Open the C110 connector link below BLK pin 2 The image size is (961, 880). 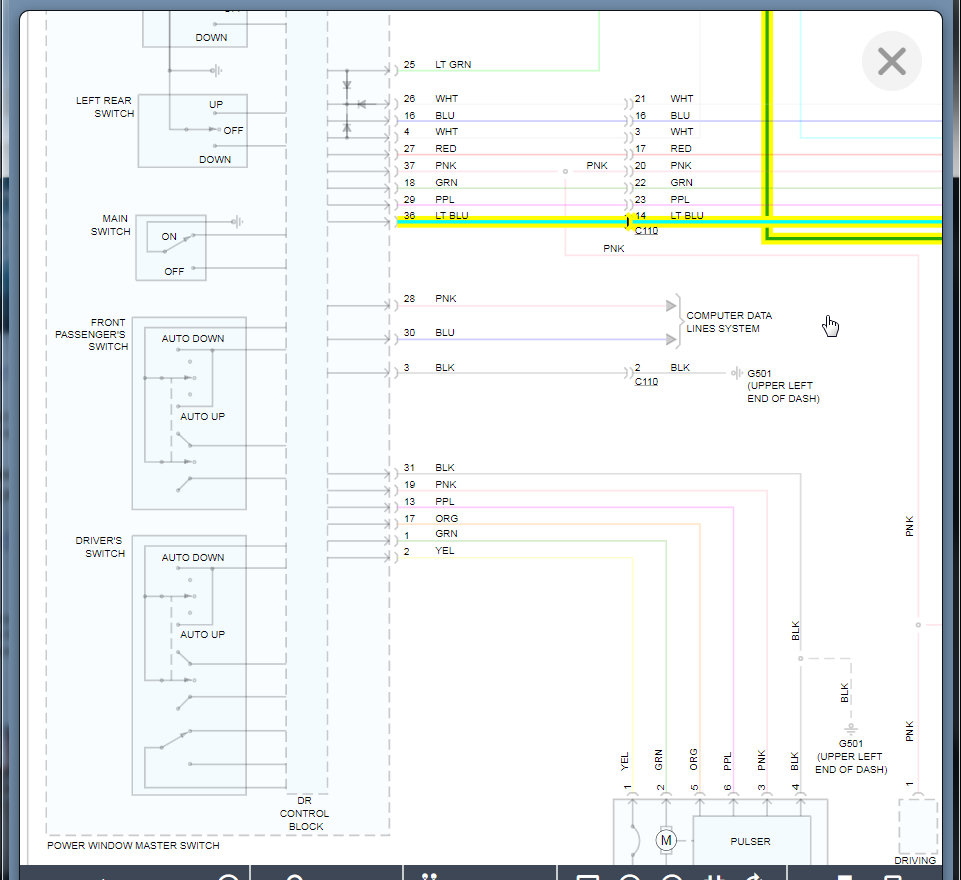pos(646,381)
